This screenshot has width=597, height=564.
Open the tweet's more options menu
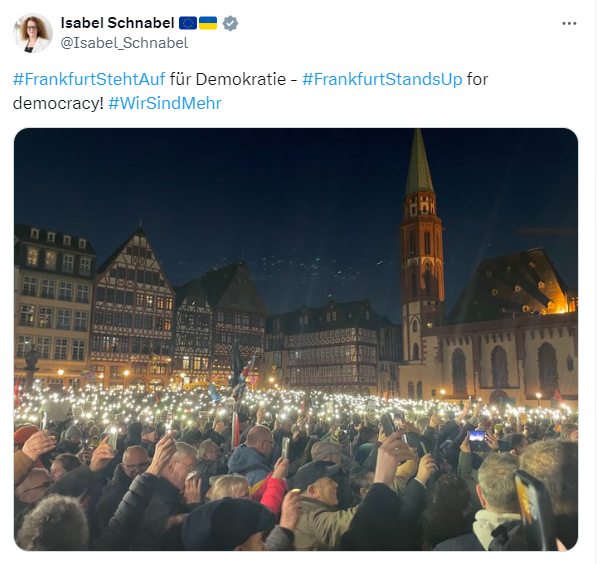(x=569, y=24)
